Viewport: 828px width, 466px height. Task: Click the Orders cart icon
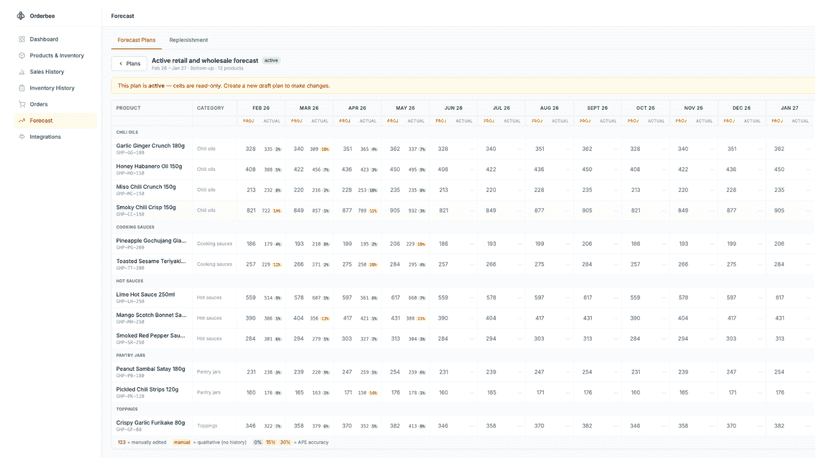click(22, 104)
